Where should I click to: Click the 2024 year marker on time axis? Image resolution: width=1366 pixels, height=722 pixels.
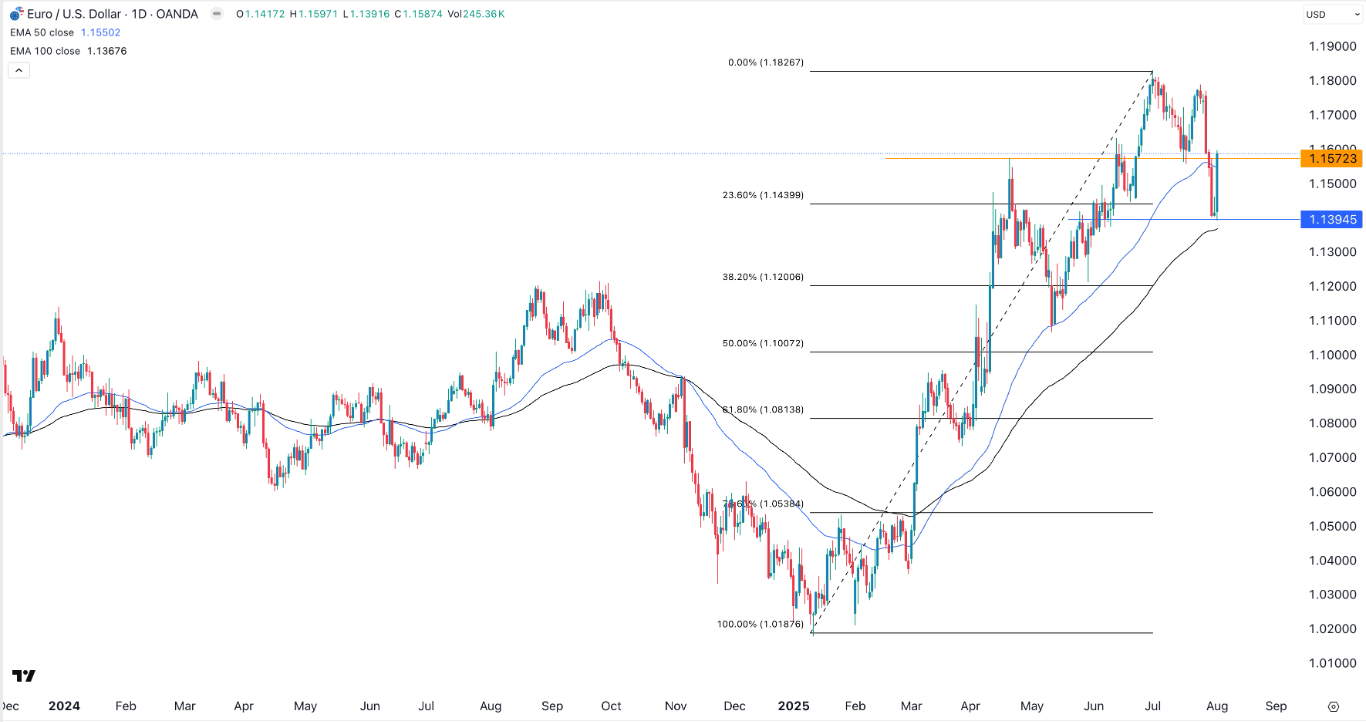64,706
